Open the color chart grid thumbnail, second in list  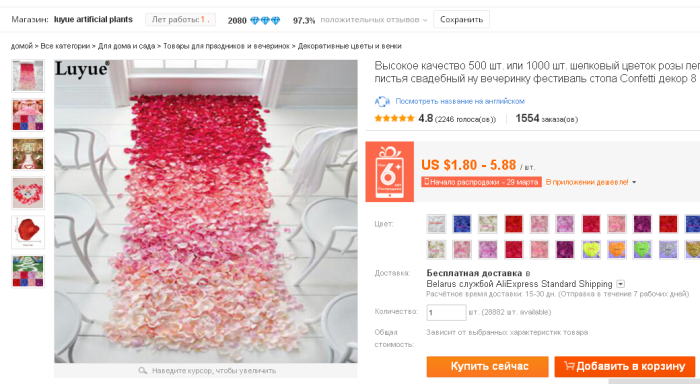28,115
